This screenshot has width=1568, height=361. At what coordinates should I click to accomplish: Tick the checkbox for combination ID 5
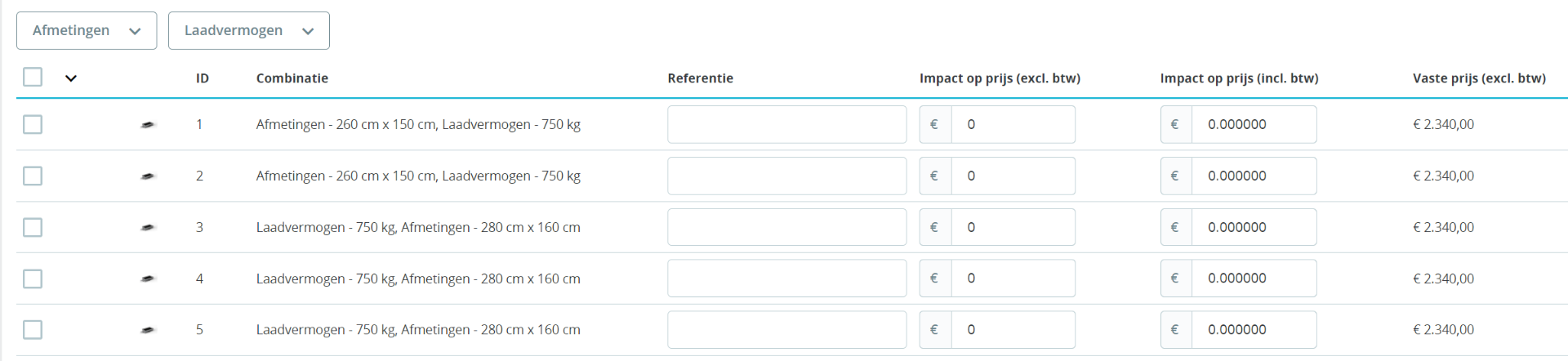33,330
